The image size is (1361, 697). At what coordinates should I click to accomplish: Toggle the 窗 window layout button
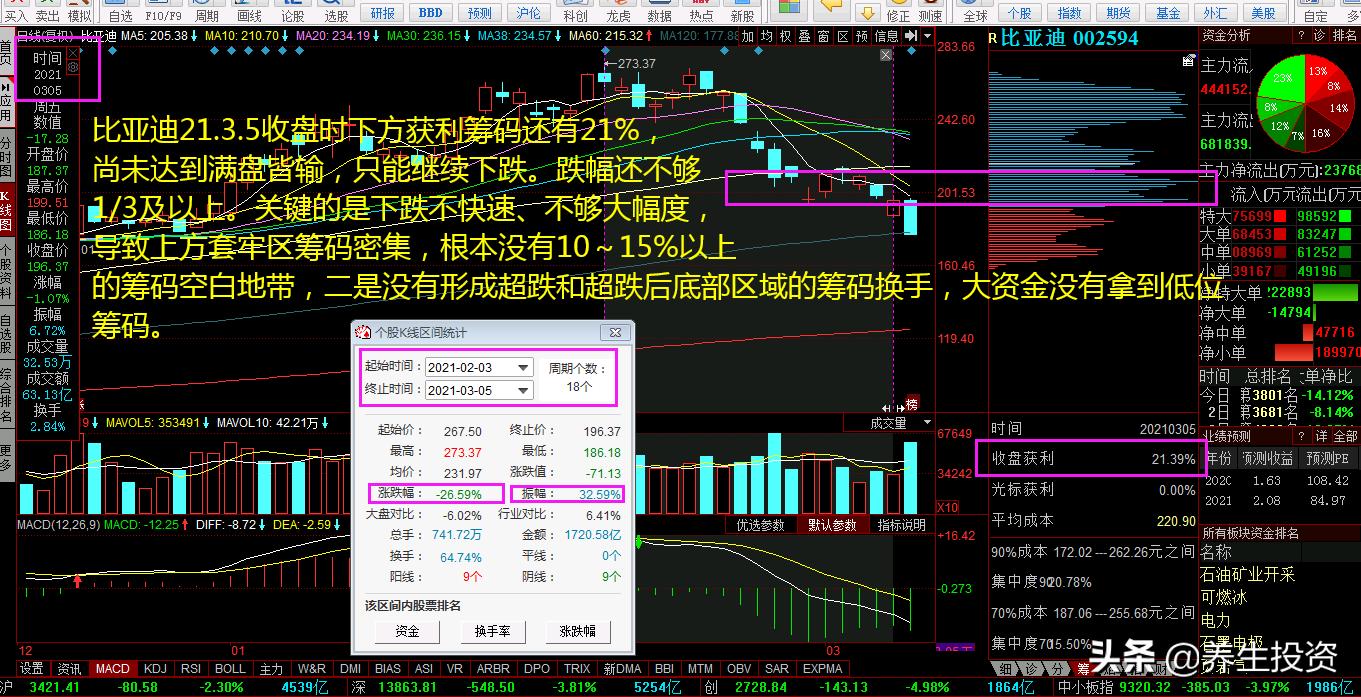point(824,36)
